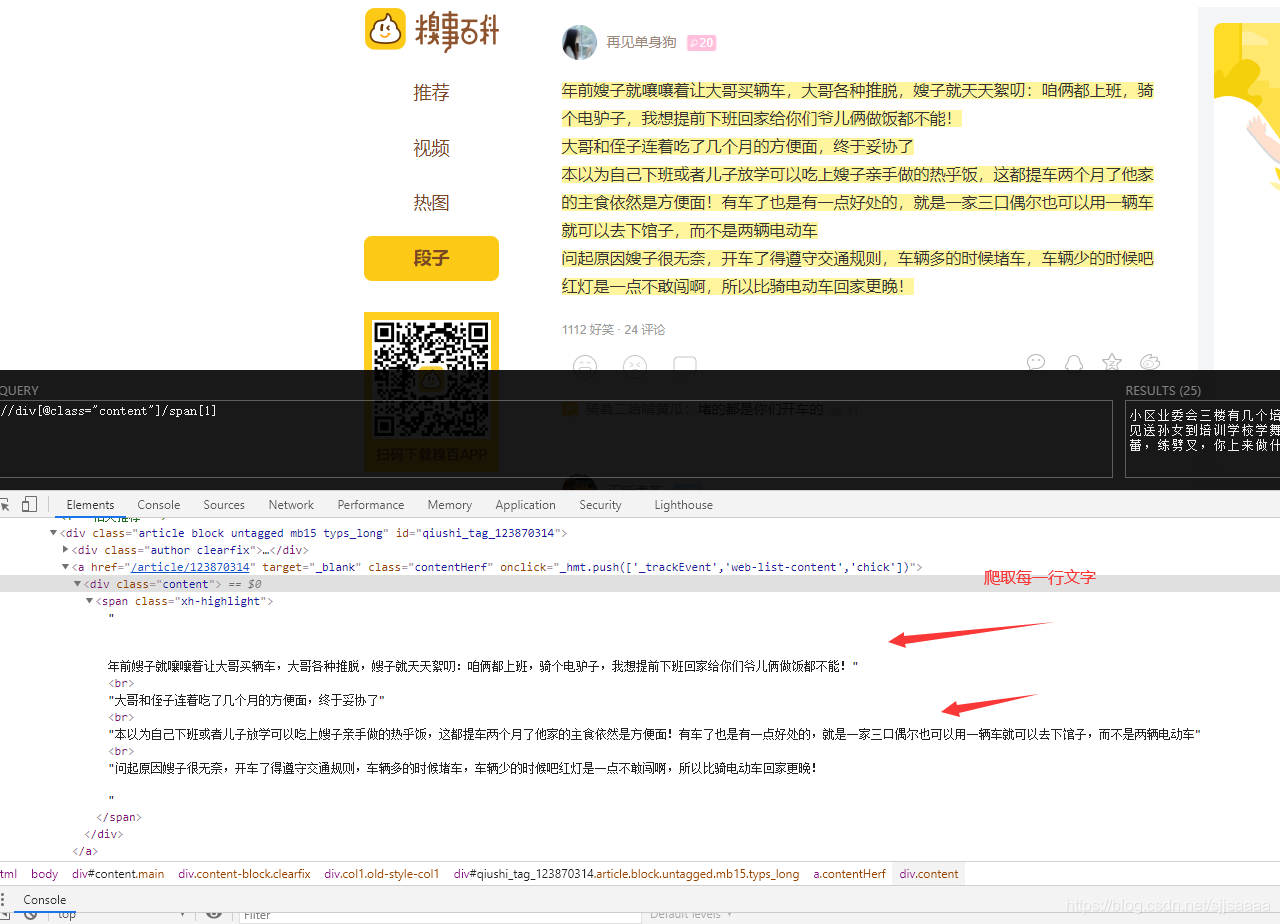The width and height of the screenshot is (1280, 924).
Task: Select DOM text starting '问起原因嫂子很无奈'
Action: [462, 768]
